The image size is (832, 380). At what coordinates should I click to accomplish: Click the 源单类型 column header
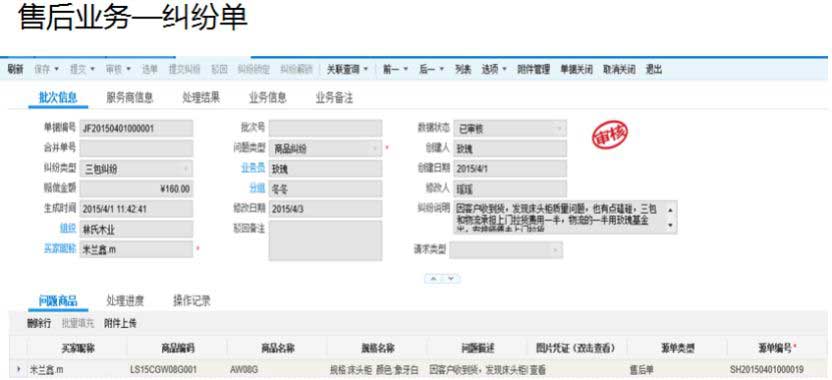tap(677, 349)
